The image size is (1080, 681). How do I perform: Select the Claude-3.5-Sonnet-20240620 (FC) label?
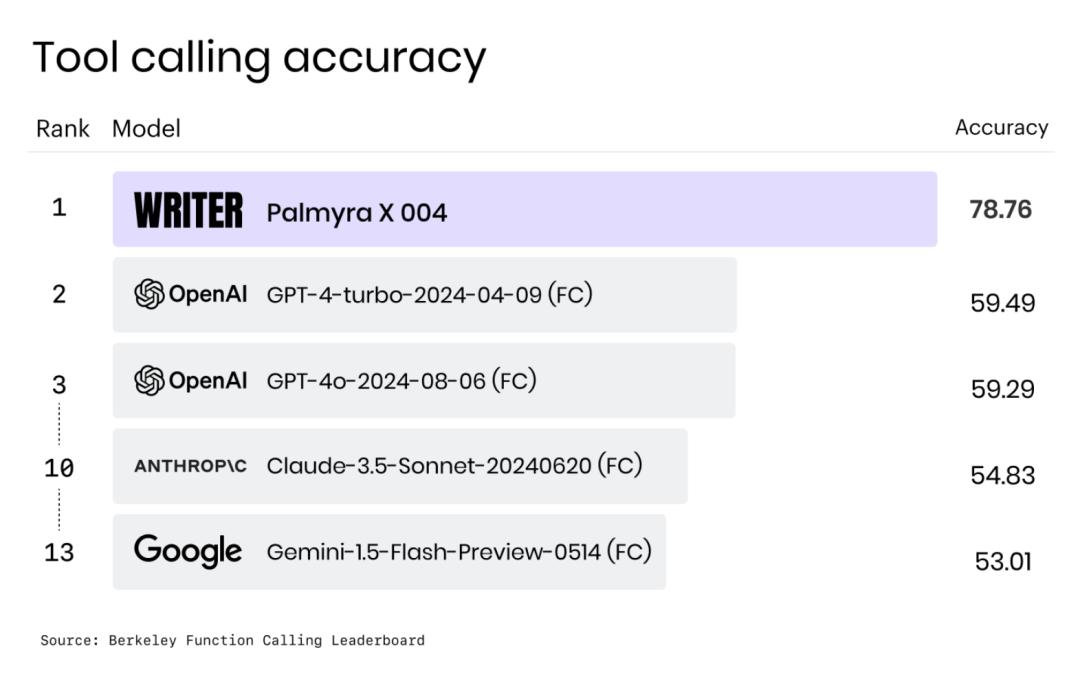coord(454,466)
